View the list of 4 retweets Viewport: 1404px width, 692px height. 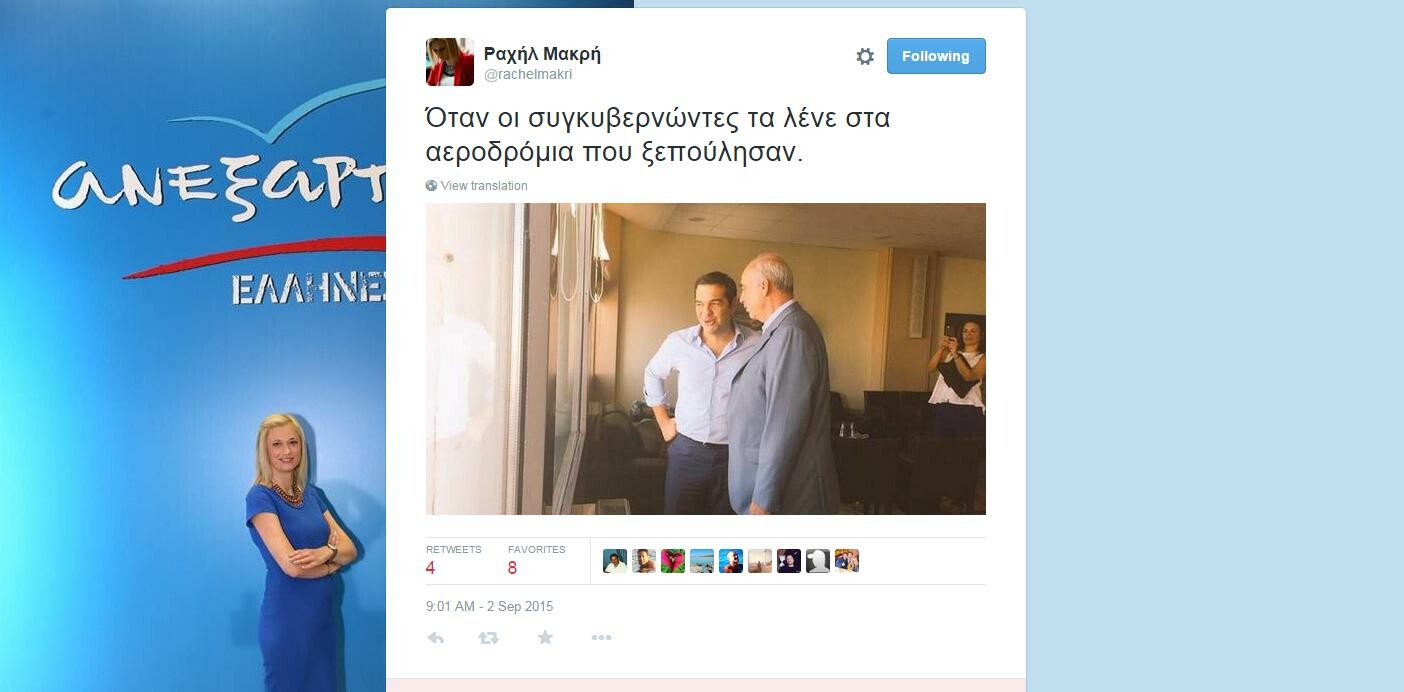point(453,560)
